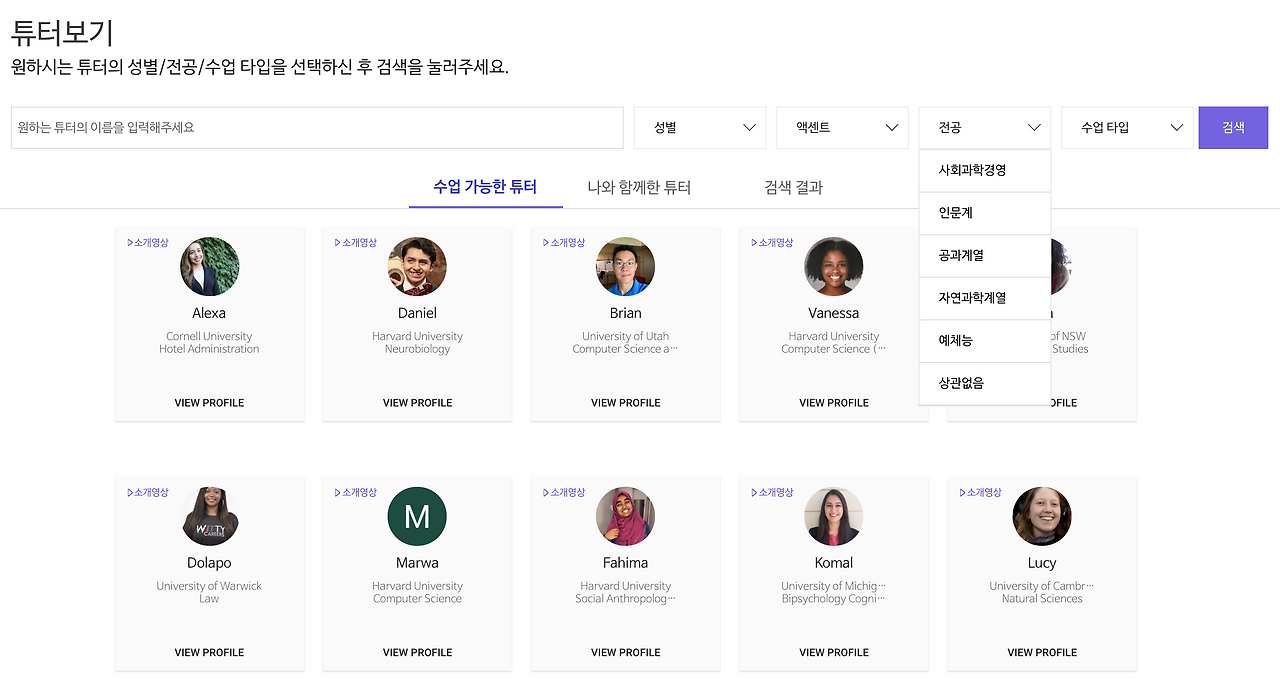Screen dimensions: 1280x692
Task: Play Fahima's 소개영상 intro video
Action: (563, 491)
